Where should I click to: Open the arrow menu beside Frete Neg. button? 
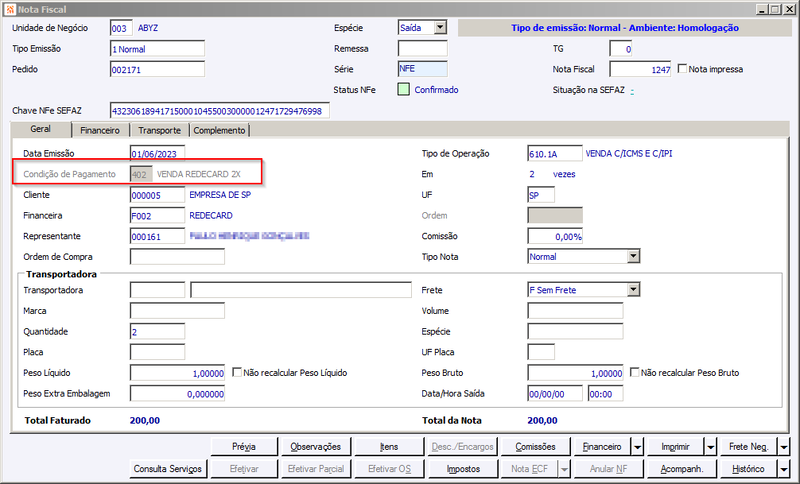pos(784,447)
